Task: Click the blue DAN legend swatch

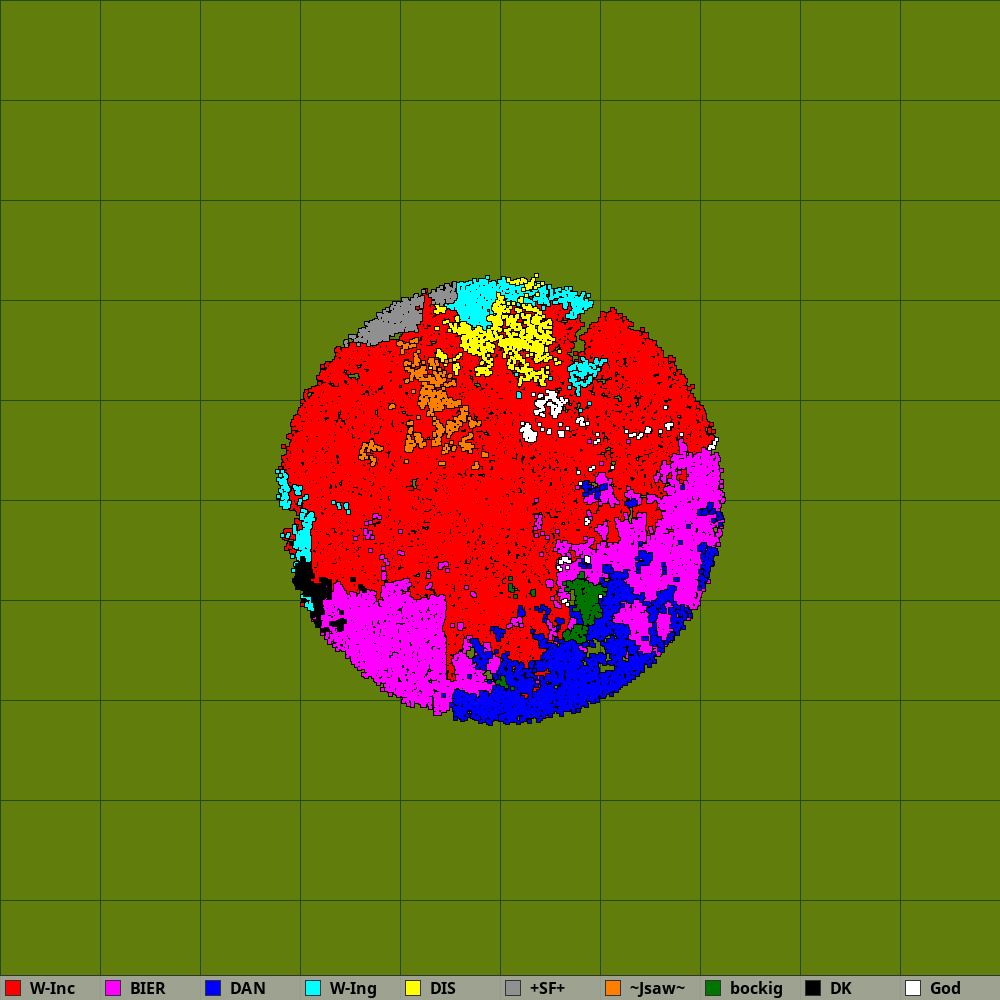Action: 213,988
